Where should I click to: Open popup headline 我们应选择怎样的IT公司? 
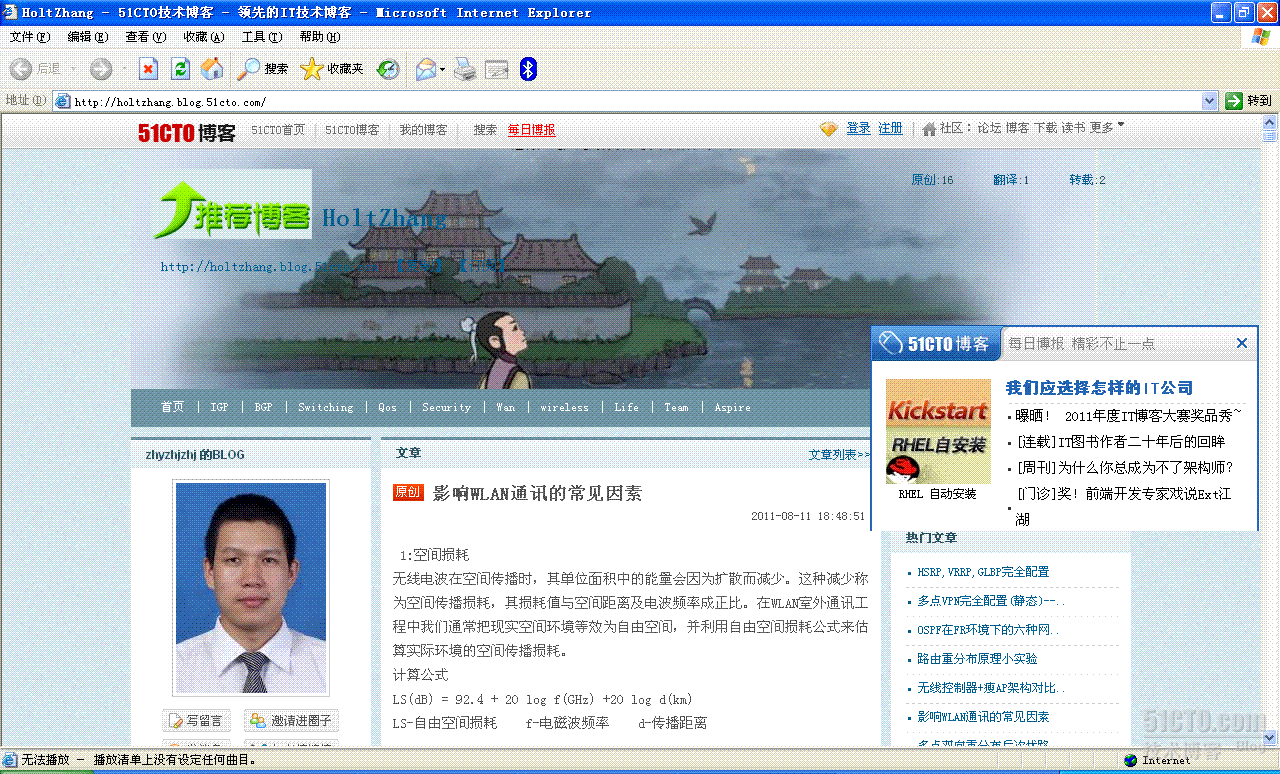pos(1099,388)
